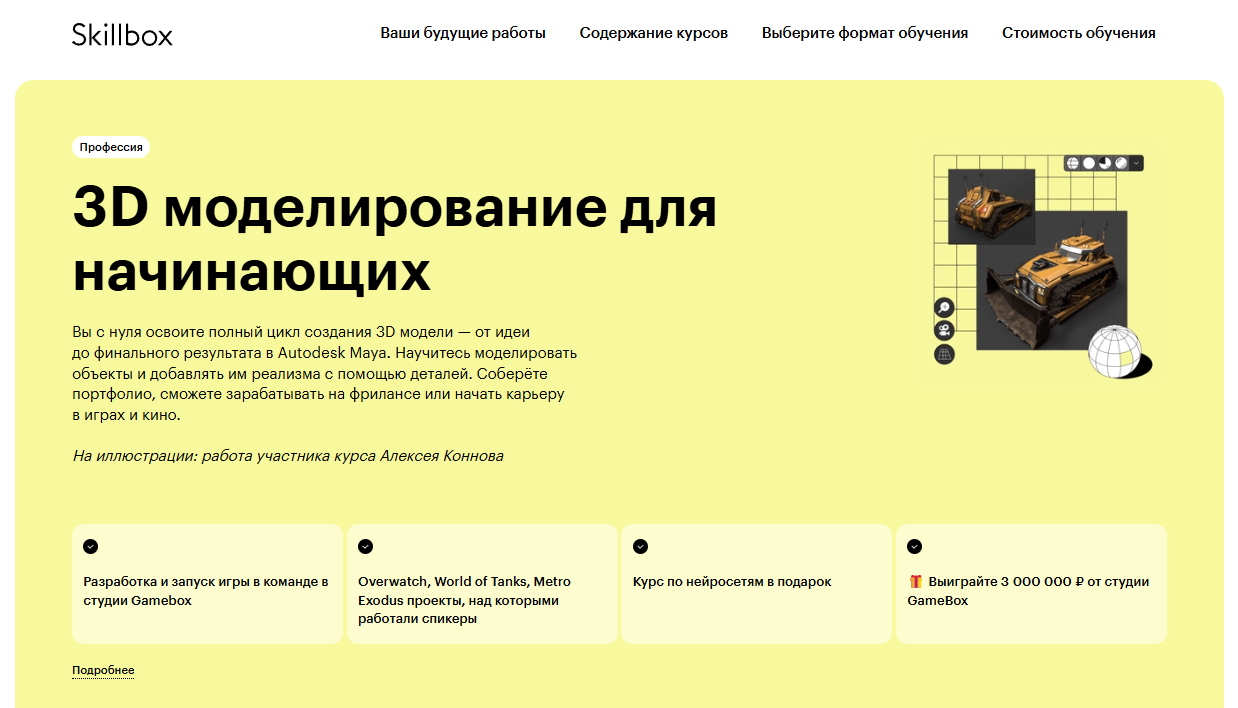This screenshot has height=708, width=1238.
Task: Click the checkmark on the Gamebox studio card
Action: pos(91,546)
